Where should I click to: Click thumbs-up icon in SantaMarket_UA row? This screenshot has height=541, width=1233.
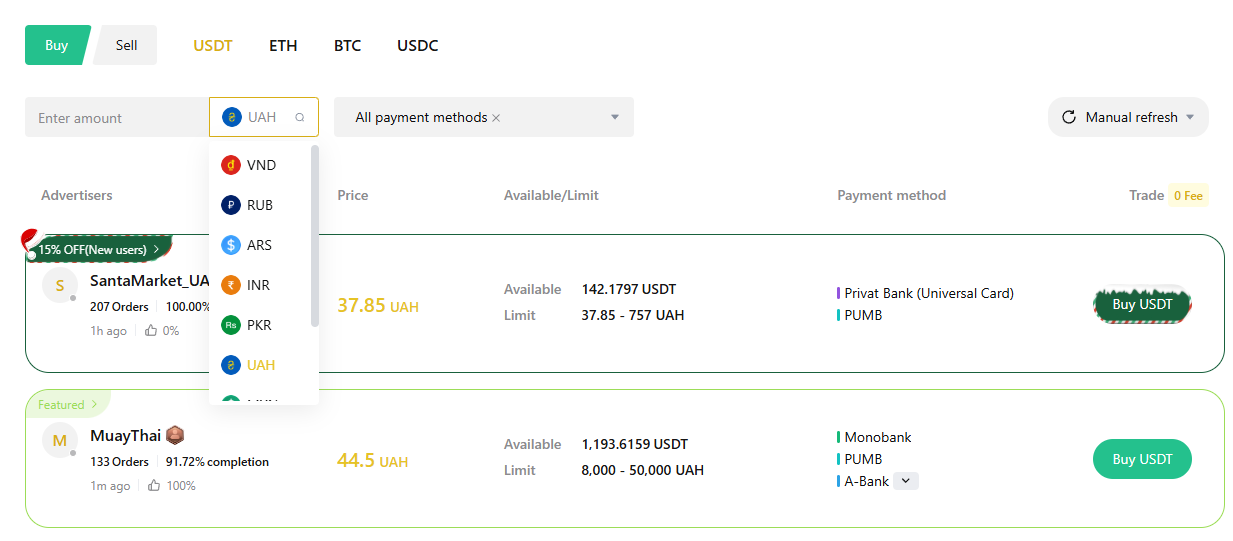tap(152, 330)
